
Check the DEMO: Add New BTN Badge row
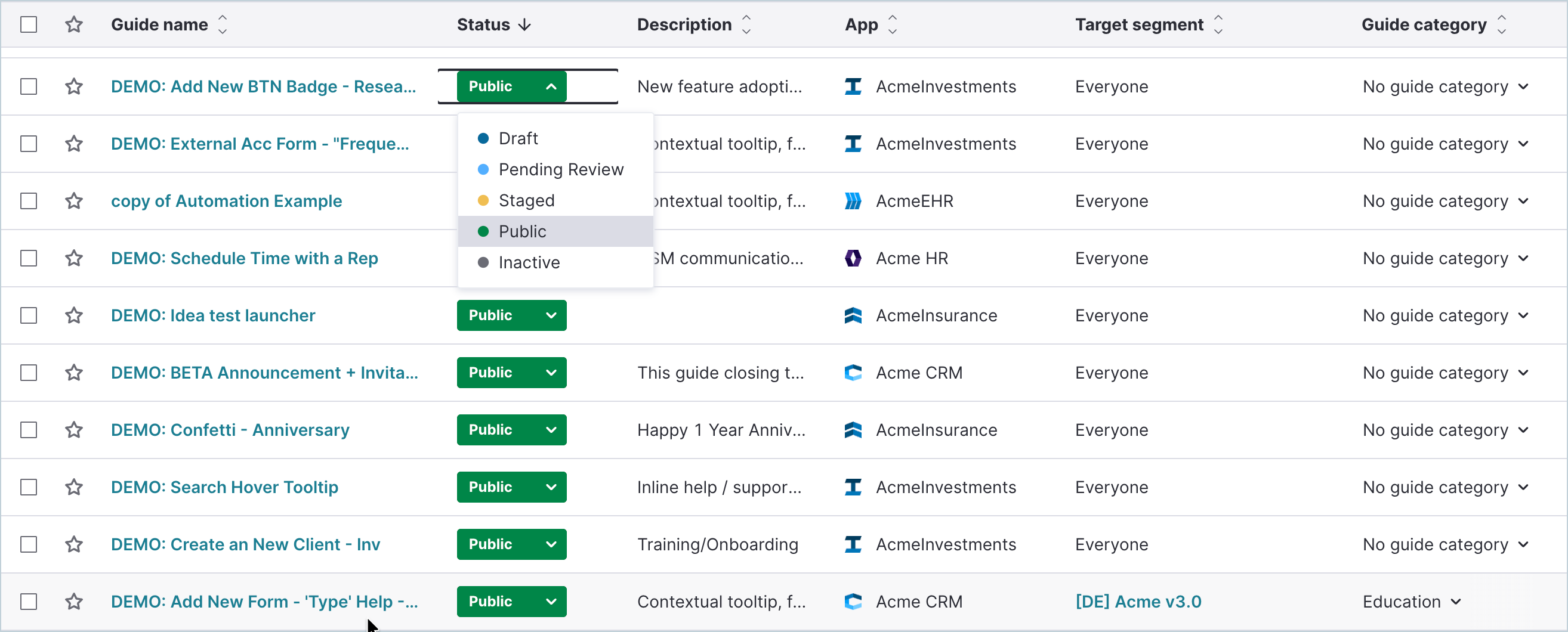pos(29,86)
